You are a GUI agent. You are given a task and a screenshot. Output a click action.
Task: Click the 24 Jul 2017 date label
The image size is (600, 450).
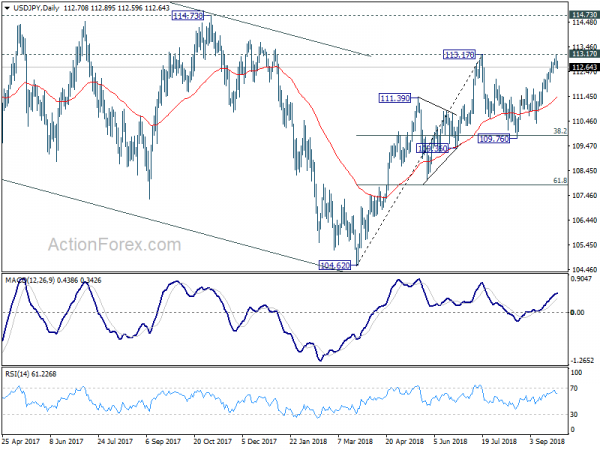tap(115, 442)
